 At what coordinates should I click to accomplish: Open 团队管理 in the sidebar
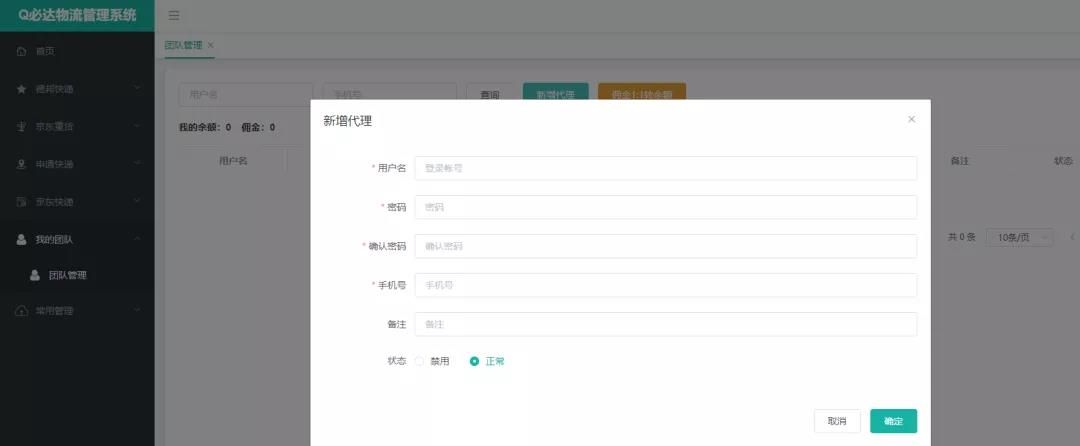point(67,275)
